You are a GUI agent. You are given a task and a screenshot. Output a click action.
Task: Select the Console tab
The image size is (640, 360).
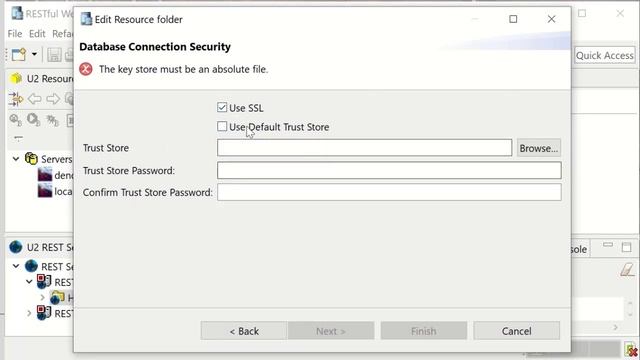coord(579,249)
